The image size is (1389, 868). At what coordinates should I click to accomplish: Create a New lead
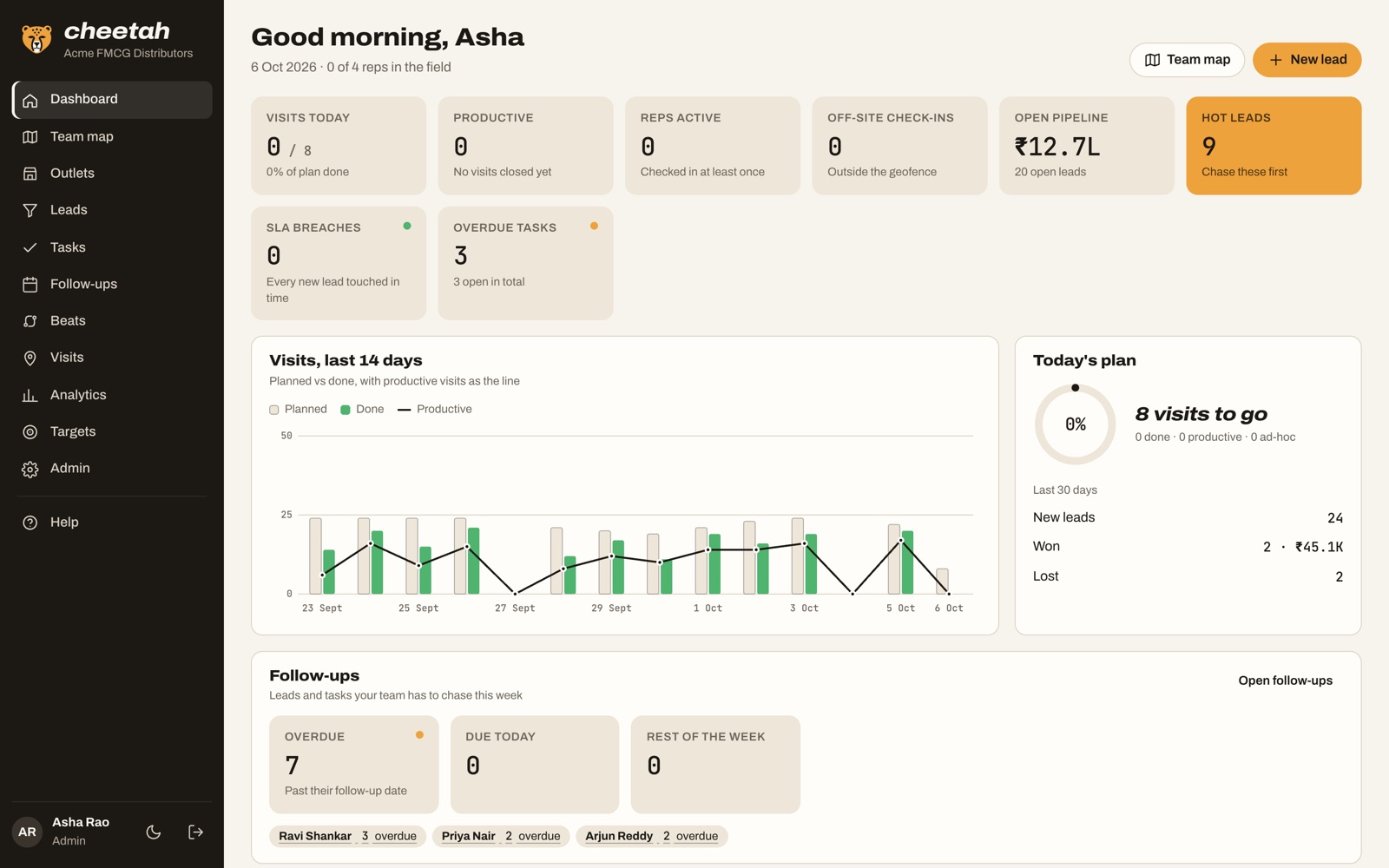1307,60
